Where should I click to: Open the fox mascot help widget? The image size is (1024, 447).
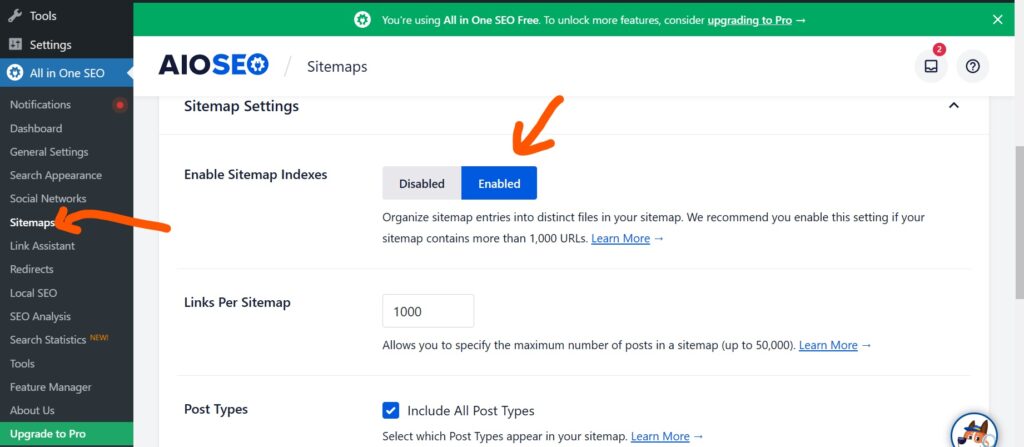click(x=974, y=431)
